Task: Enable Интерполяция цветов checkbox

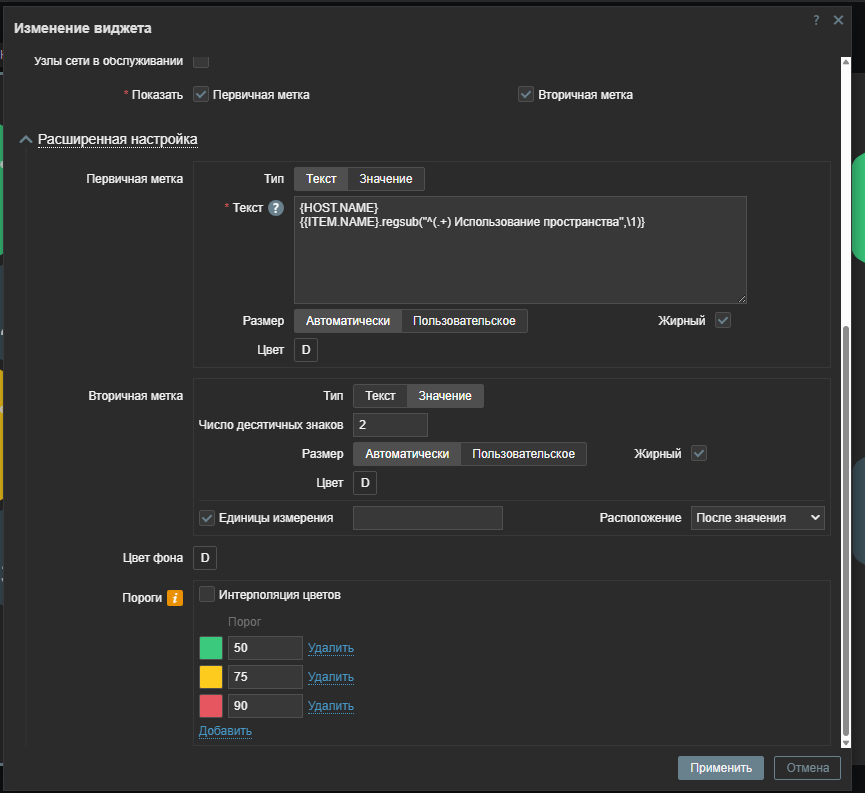Action: (x=207, y=594)
